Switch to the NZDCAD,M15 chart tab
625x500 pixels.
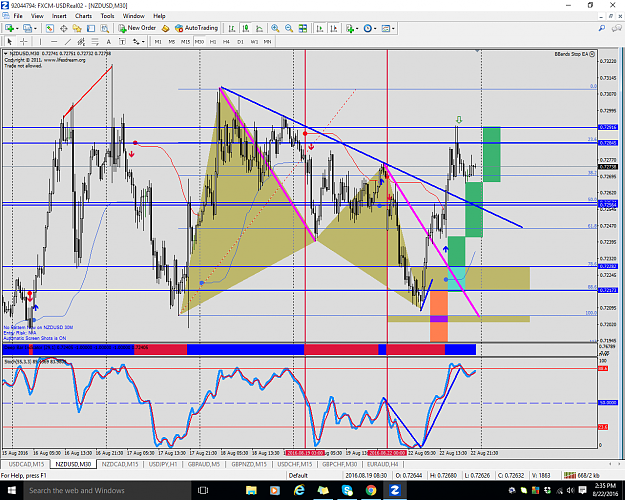[x=120, y=464]
